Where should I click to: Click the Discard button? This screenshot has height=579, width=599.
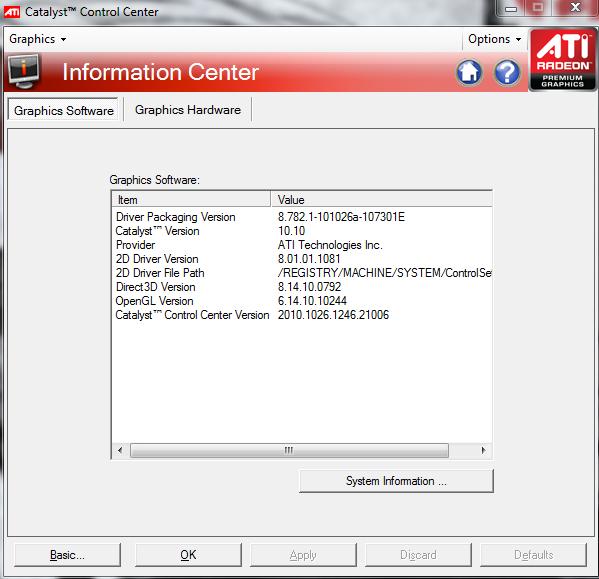(x=418, y=555)
